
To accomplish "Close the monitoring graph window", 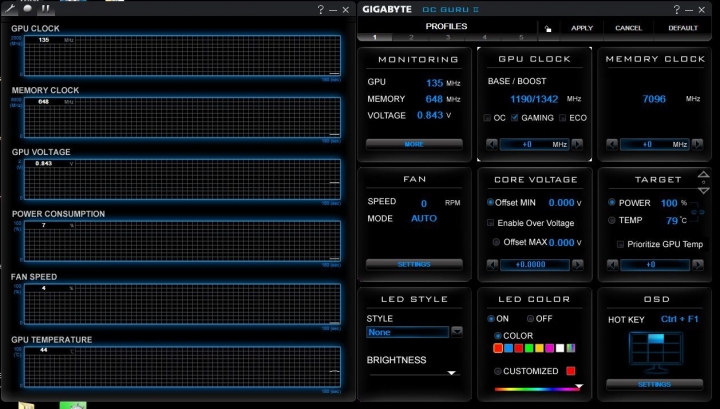I will (x=346, y=10).
